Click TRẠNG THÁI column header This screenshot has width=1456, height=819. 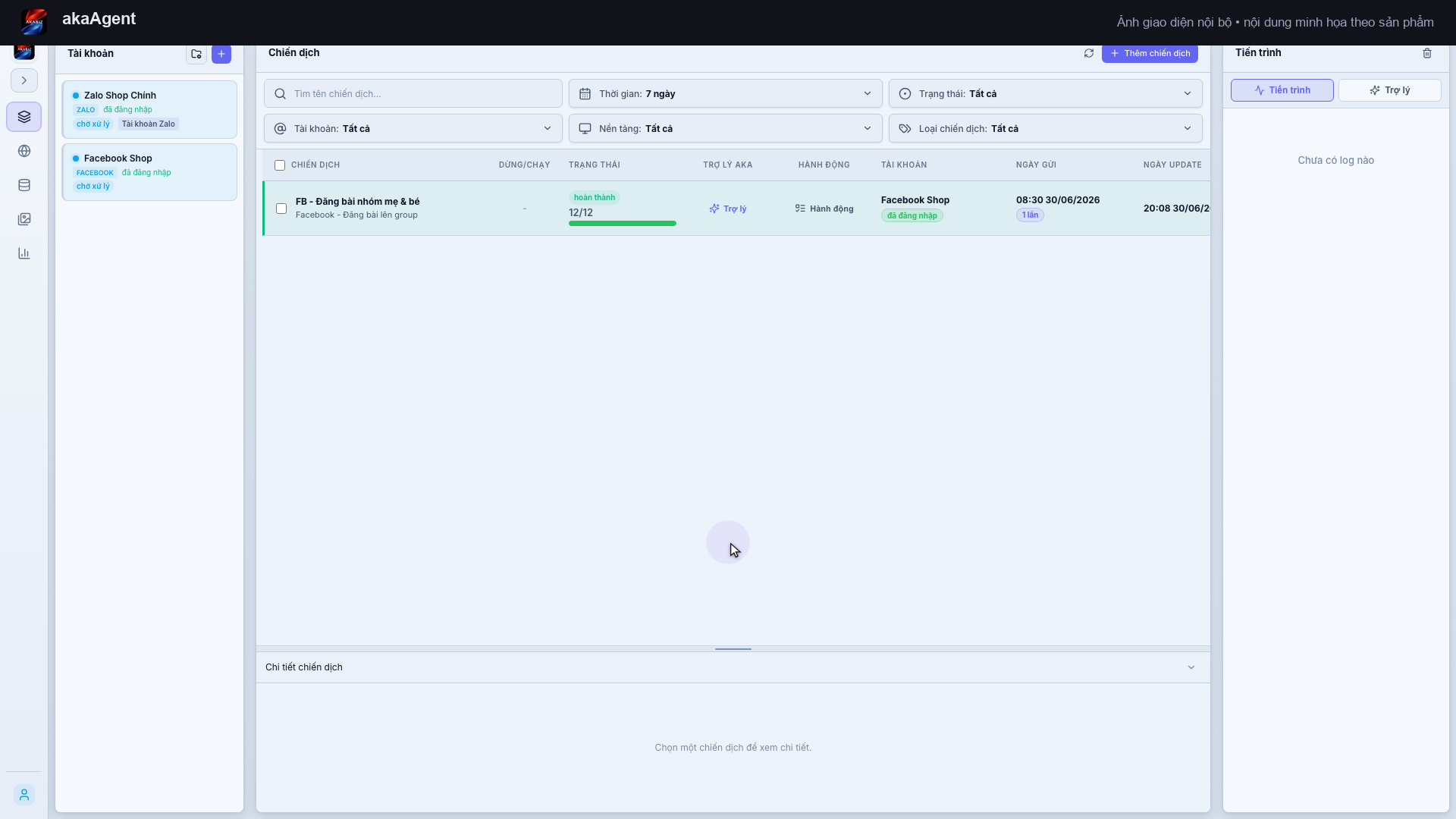tap(595, 165)
